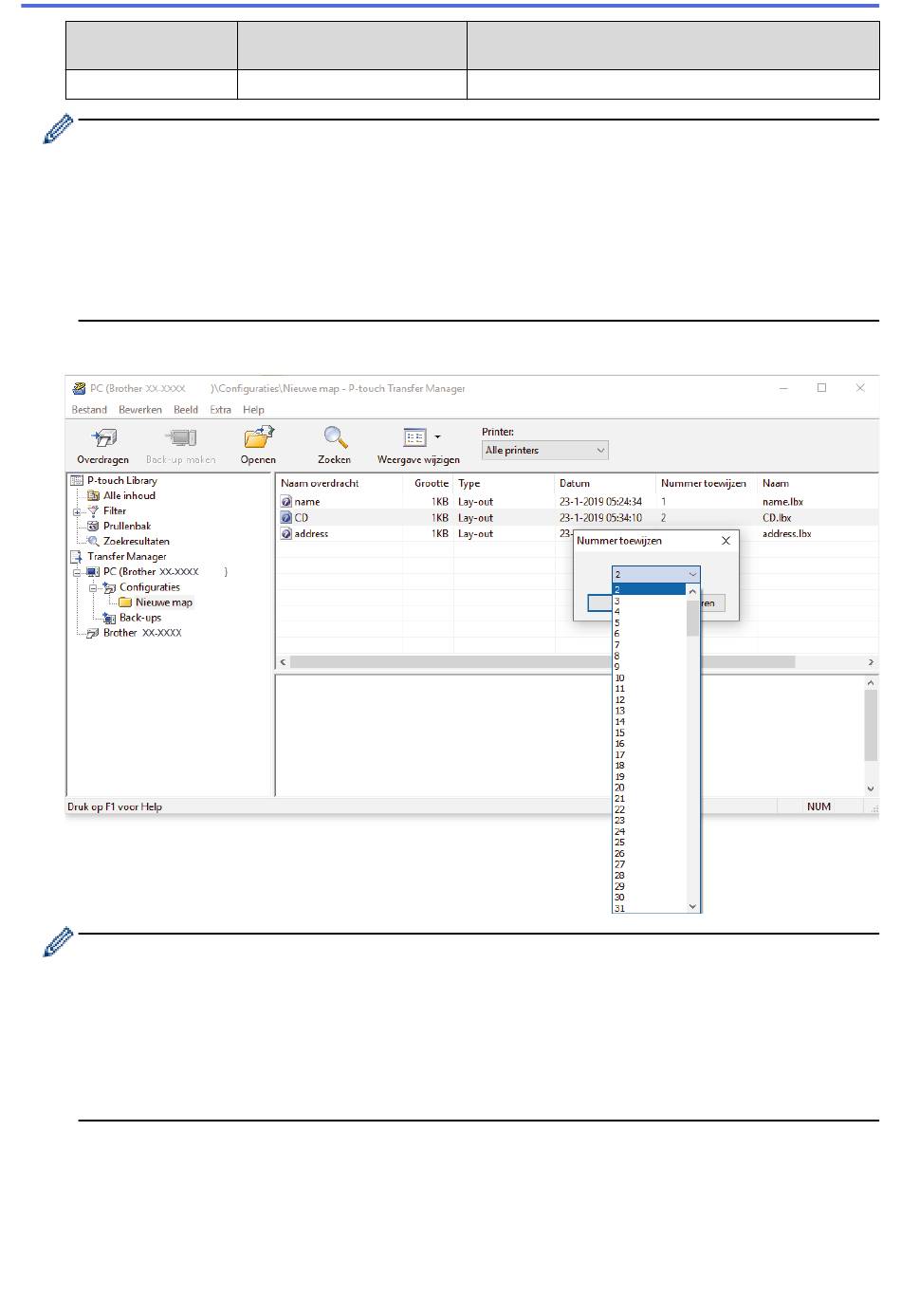Click the preview pane scrollbar up arrow
This screenshot has width=901, height=1316.
pyautogui.click(x=871, y=683)
